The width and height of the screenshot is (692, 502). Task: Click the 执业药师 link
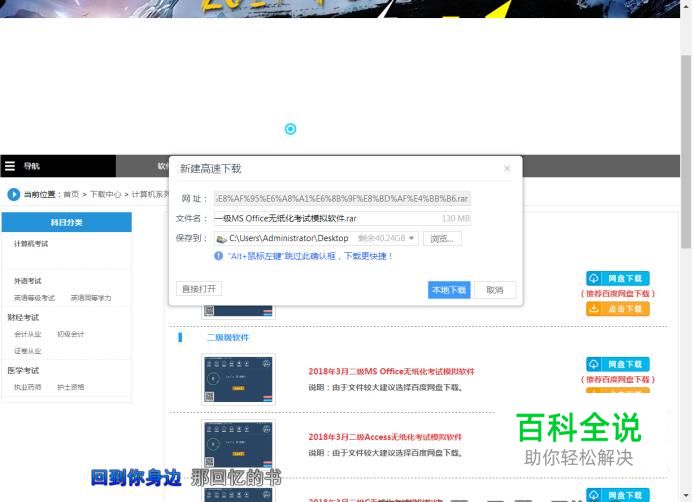pyautogui.click(x=27, y=387)
